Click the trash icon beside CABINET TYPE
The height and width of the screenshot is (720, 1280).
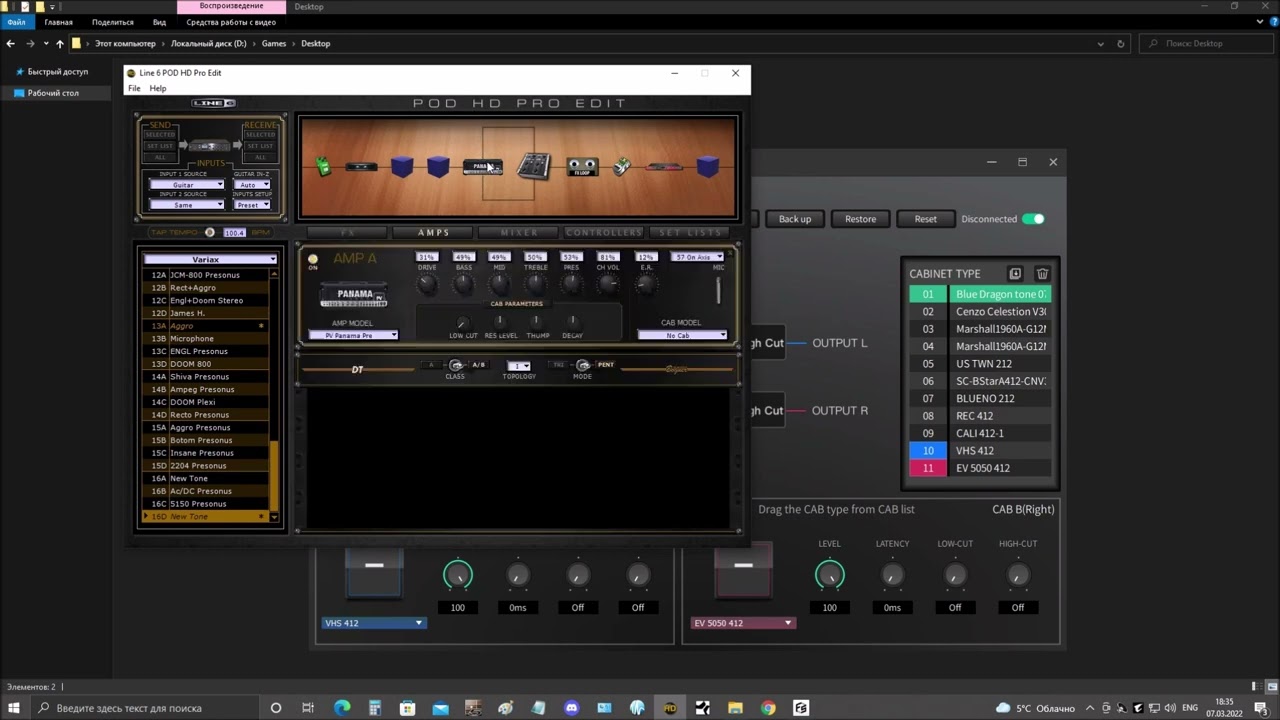(x=1042, y=273)
